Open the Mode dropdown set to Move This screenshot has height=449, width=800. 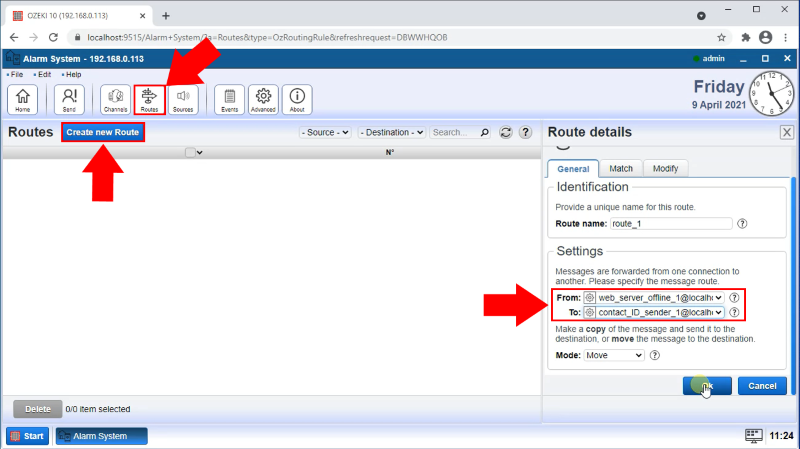click(614, 355)
